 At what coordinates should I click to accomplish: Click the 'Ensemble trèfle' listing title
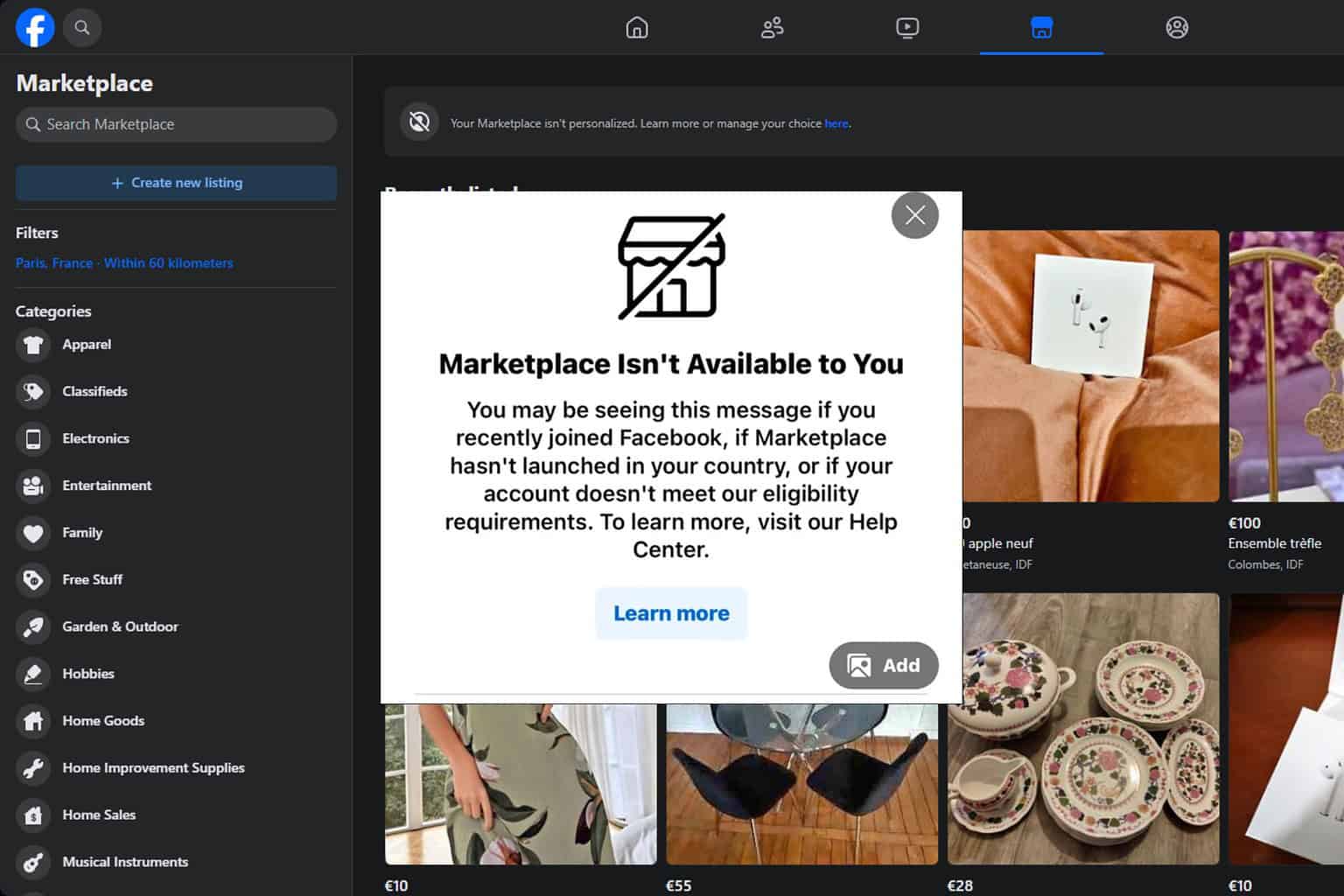1275,543
